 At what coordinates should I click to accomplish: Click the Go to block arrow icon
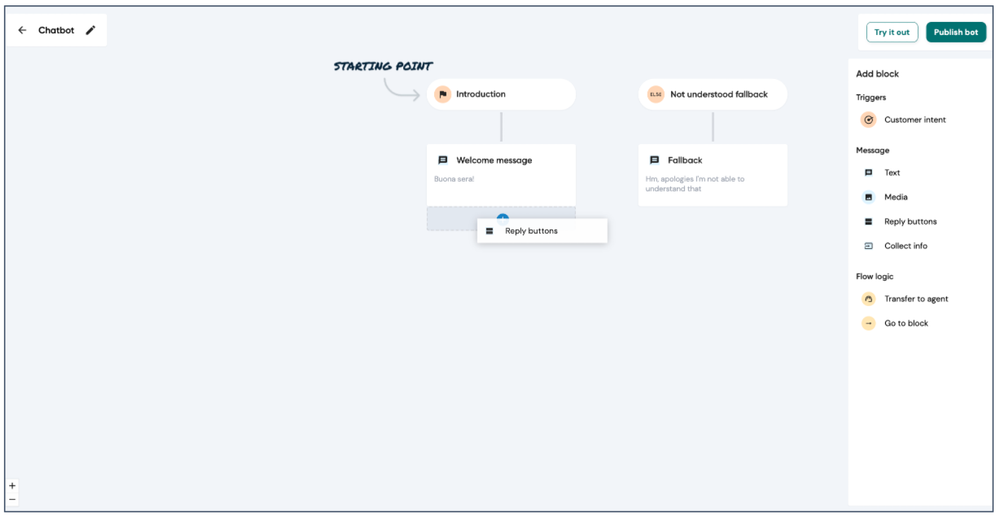868,323
